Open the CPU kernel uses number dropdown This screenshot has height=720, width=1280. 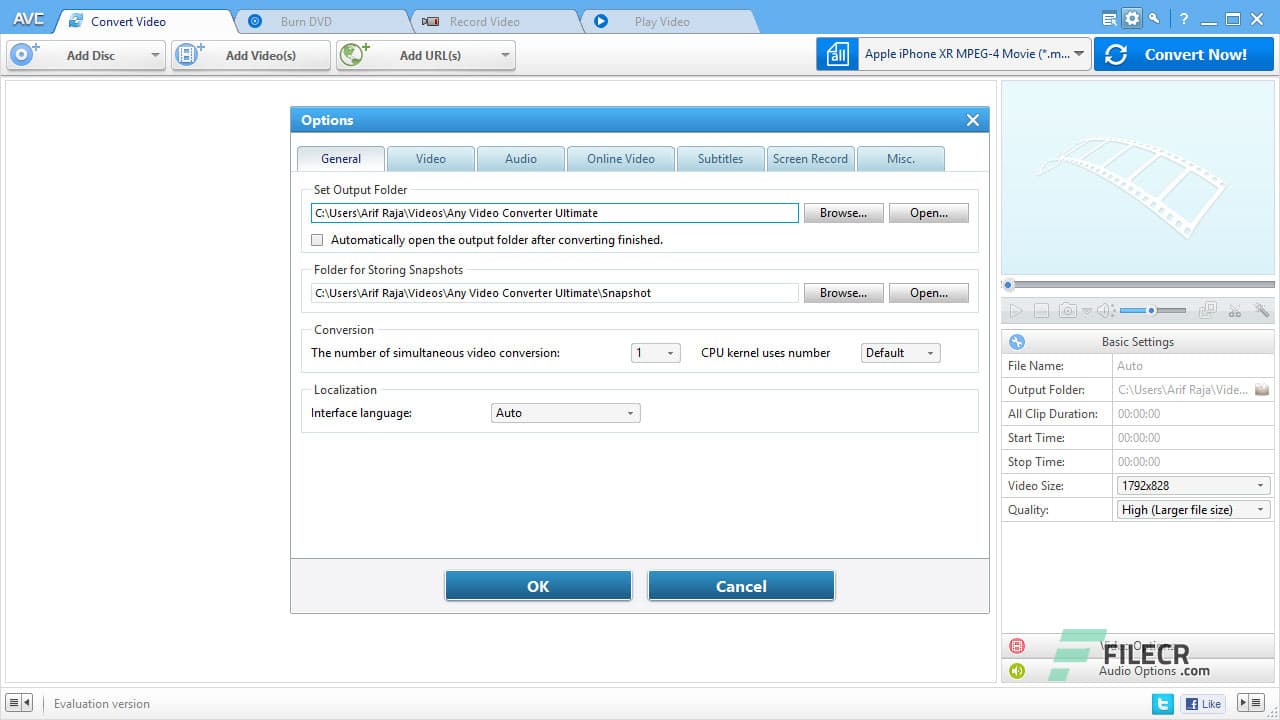click(x=900, y=353)
